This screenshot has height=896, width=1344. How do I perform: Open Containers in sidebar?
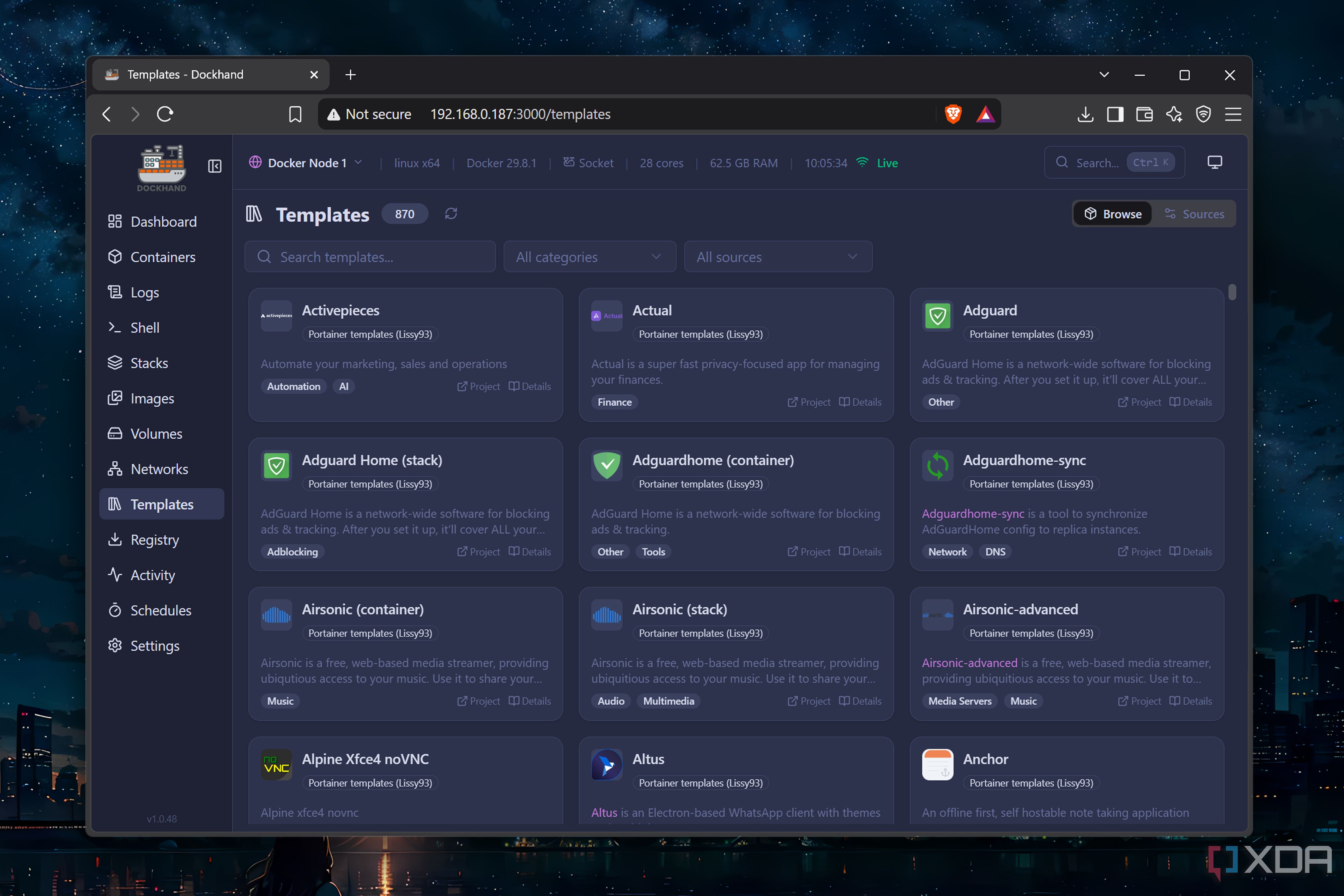pyautogui.click(x=162, y=257)
